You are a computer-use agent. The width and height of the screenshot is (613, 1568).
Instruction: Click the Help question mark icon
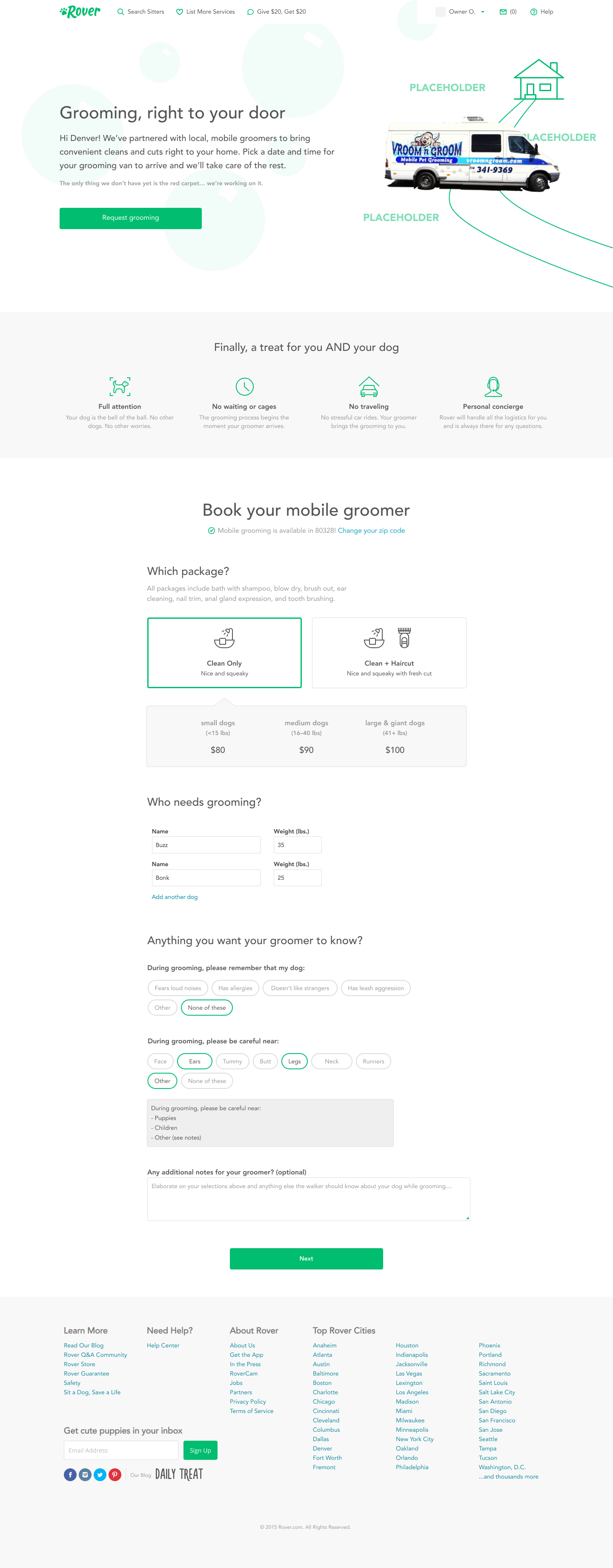(x=533, y=12)
